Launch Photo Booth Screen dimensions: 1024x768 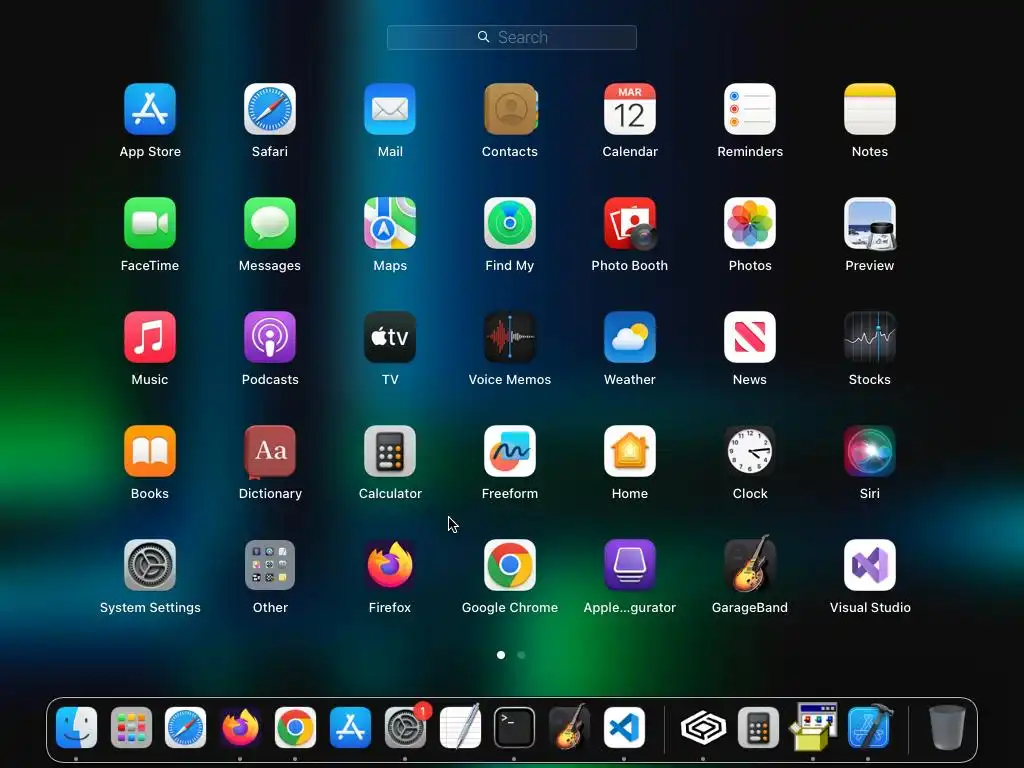click(630, 223)
